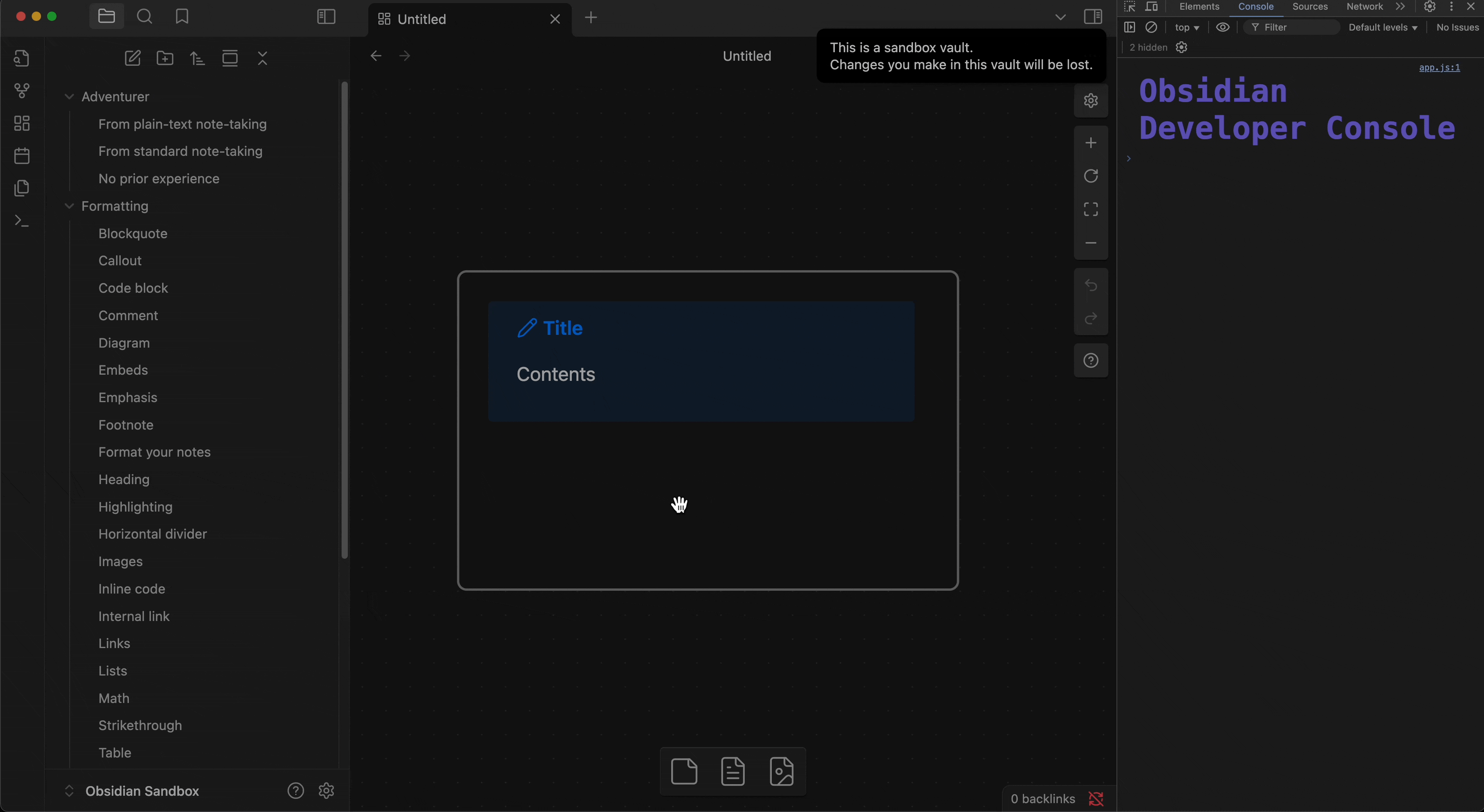Screen dimensions: 1484x812
Task: Open the No prior experience note
Action: click(x=159, y=179)
